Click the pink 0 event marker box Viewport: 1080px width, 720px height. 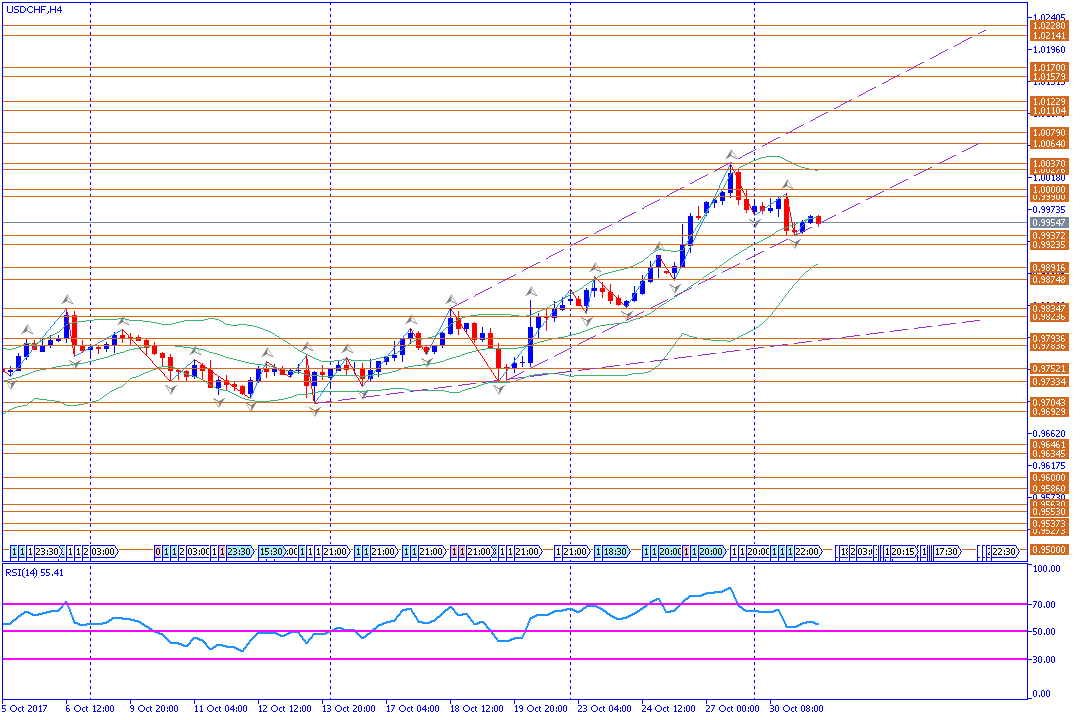pos(158,552)
